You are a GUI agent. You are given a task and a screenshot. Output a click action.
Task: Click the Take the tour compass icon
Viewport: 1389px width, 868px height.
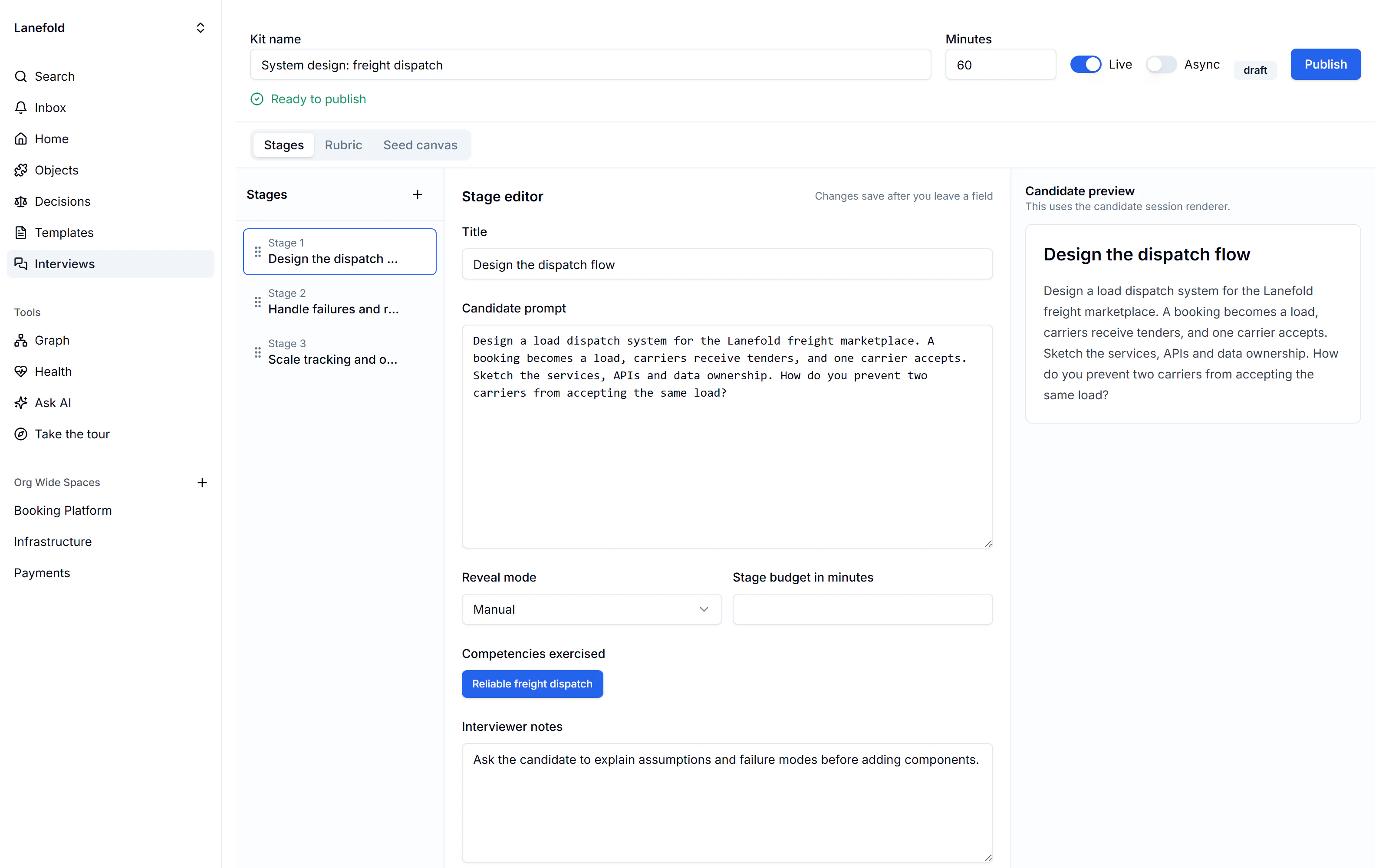[x=21, y=434]
